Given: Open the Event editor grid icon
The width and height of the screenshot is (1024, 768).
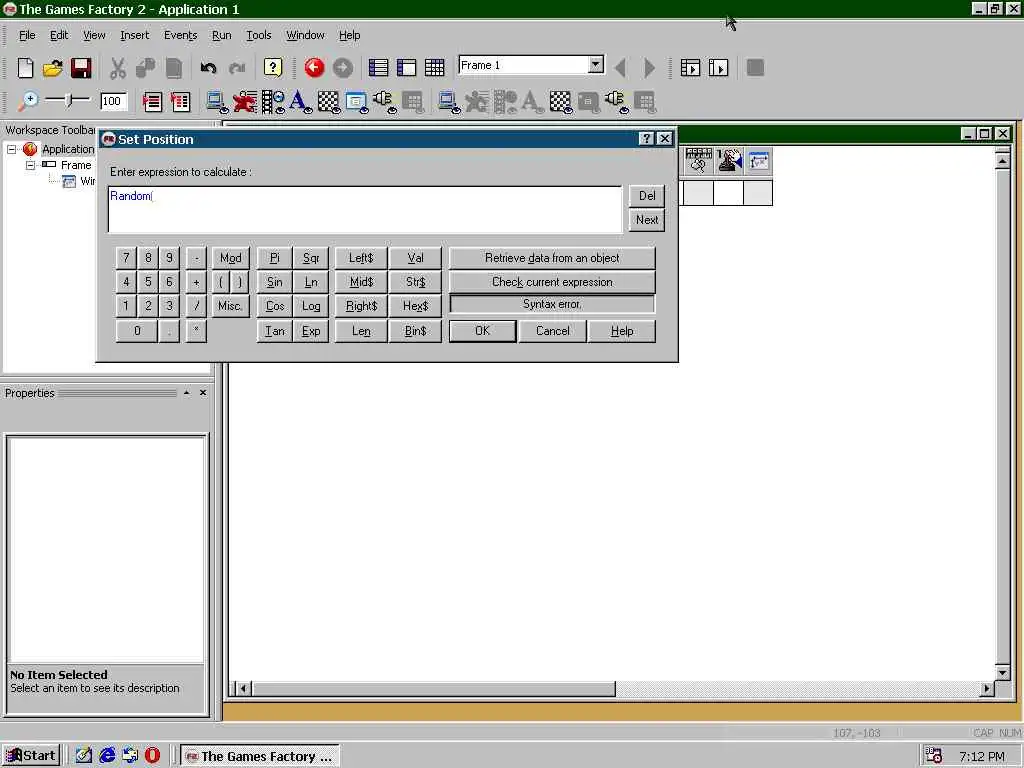Looking at the screenshot, I should (x=434, y=67).
